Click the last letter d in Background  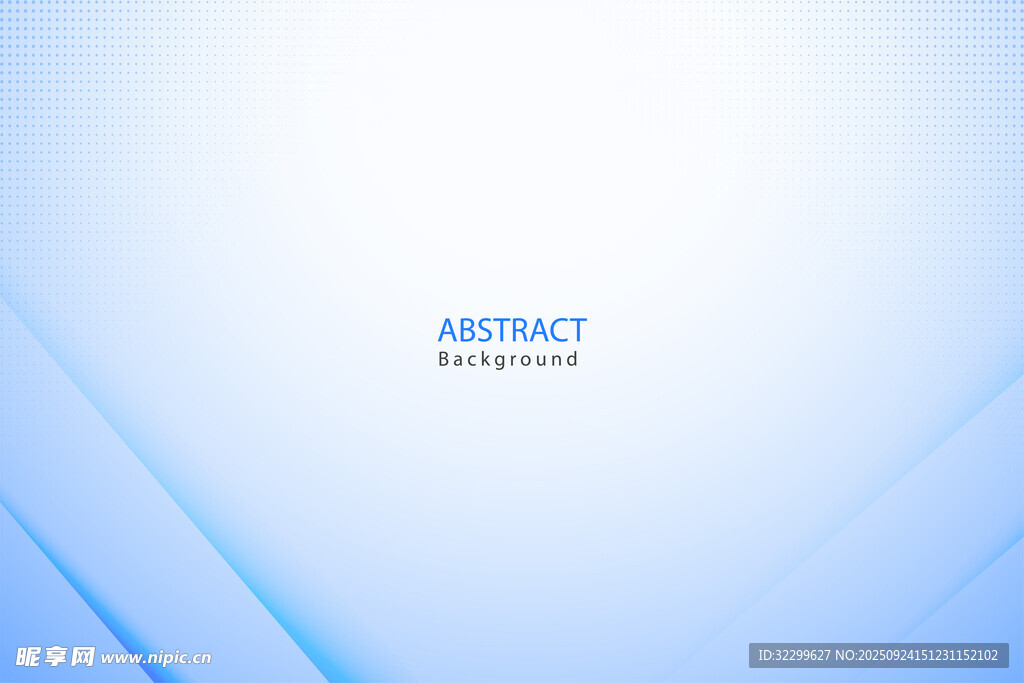[572, 359]
